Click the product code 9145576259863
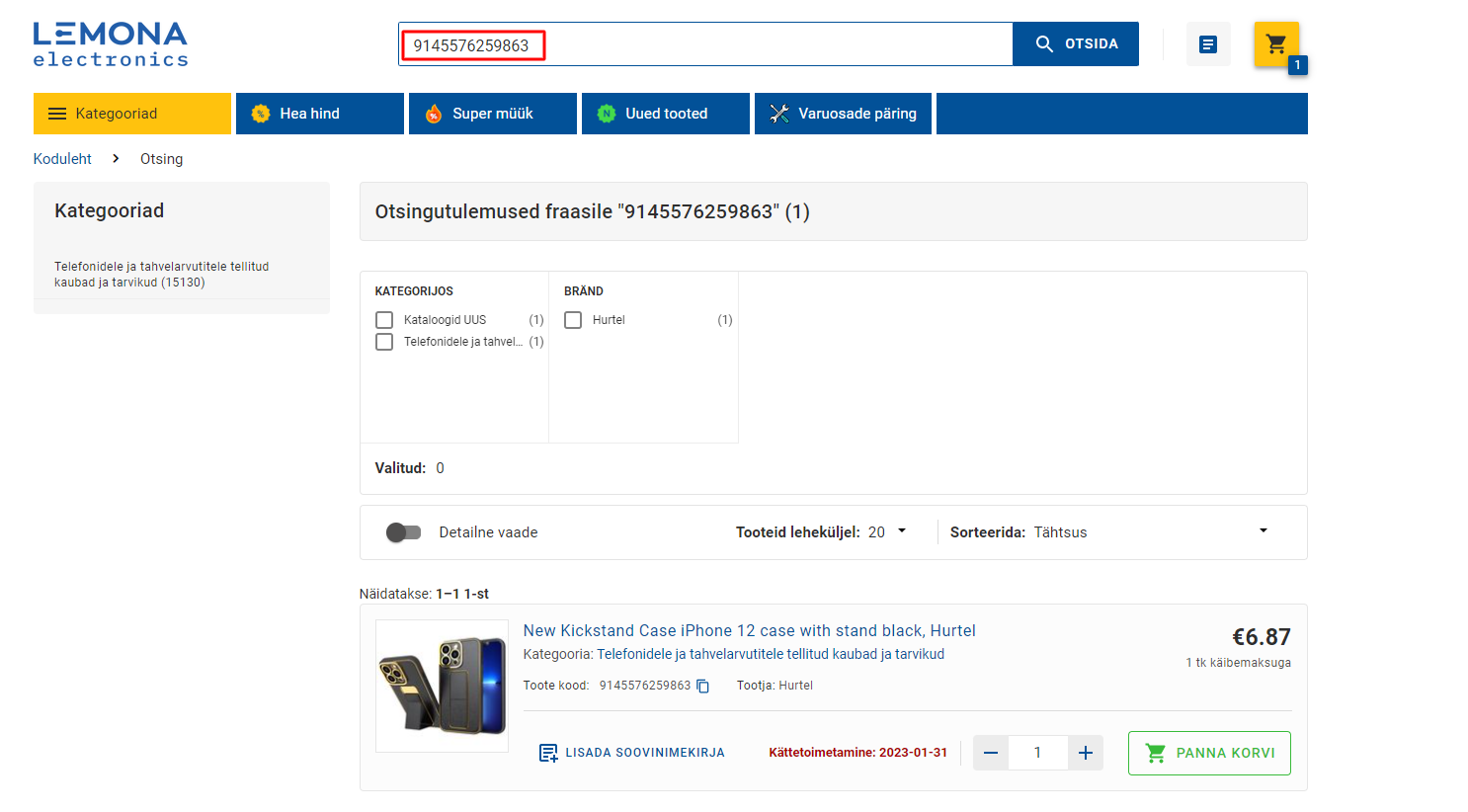 (x=645, y=686)
